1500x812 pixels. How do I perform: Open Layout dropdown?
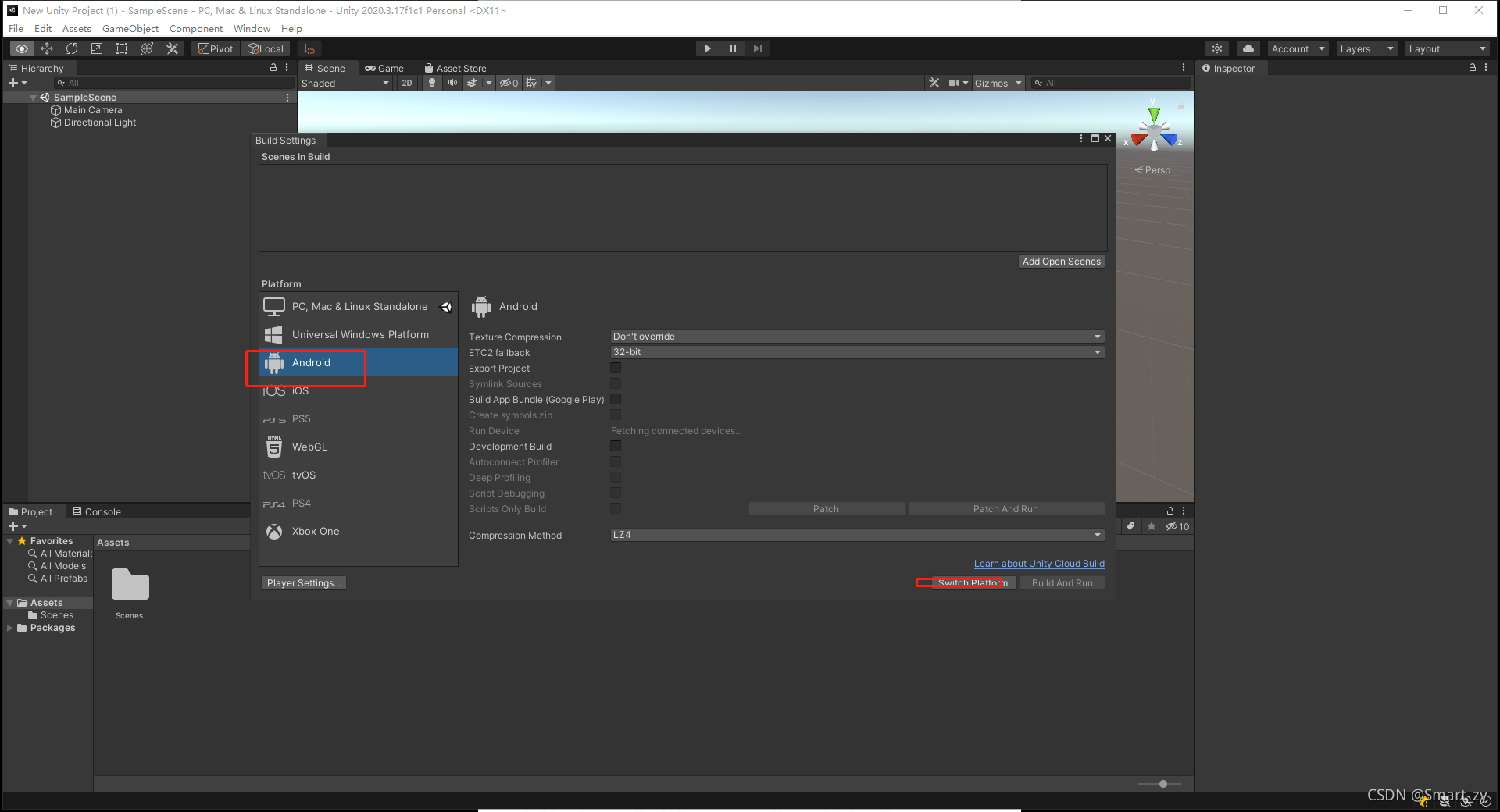pyautogui.click(x=1447, y=48)
